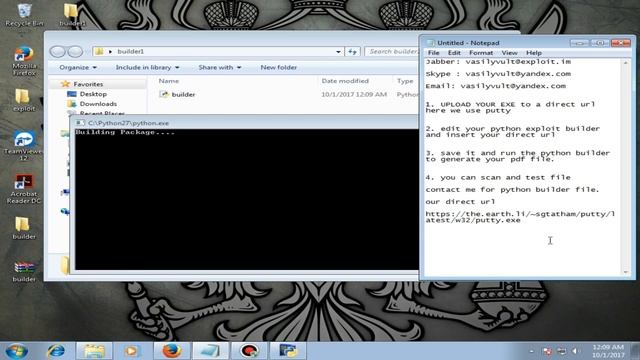The width and height of the screenshot is (640, 360).
Task: Click inside the python.exe console window
Action: (247, 200)
